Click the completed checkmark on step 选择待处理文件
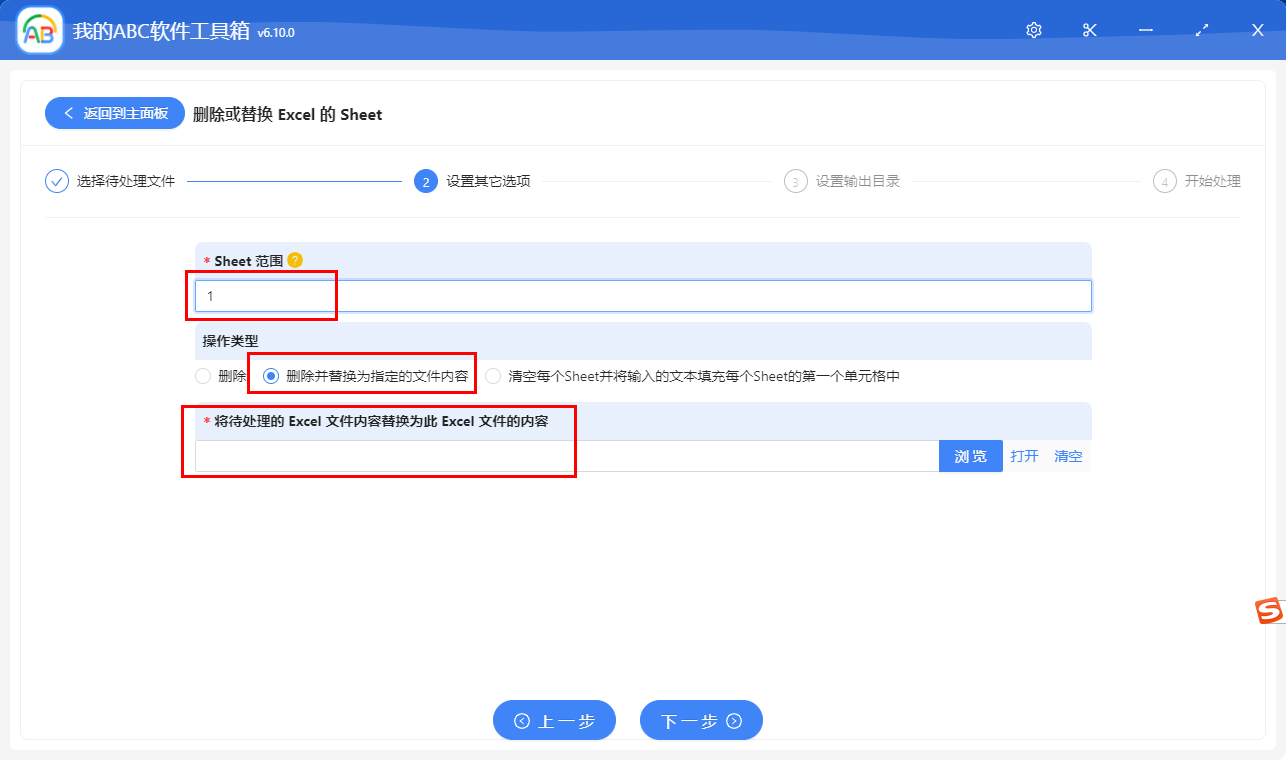The image size is (1286, 760). pyautogui.click(x=56, y=181)
